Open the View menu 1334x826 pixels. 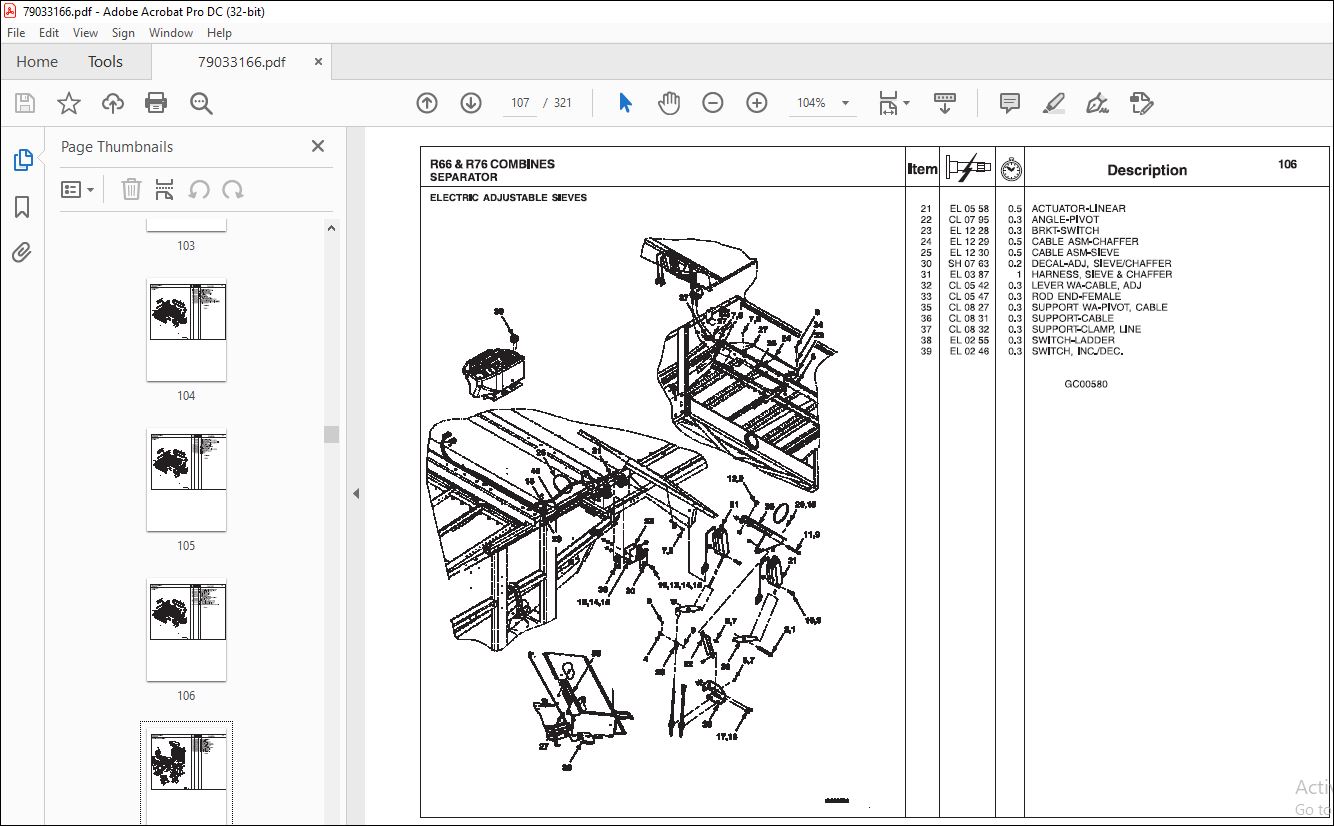click(86, 33)
